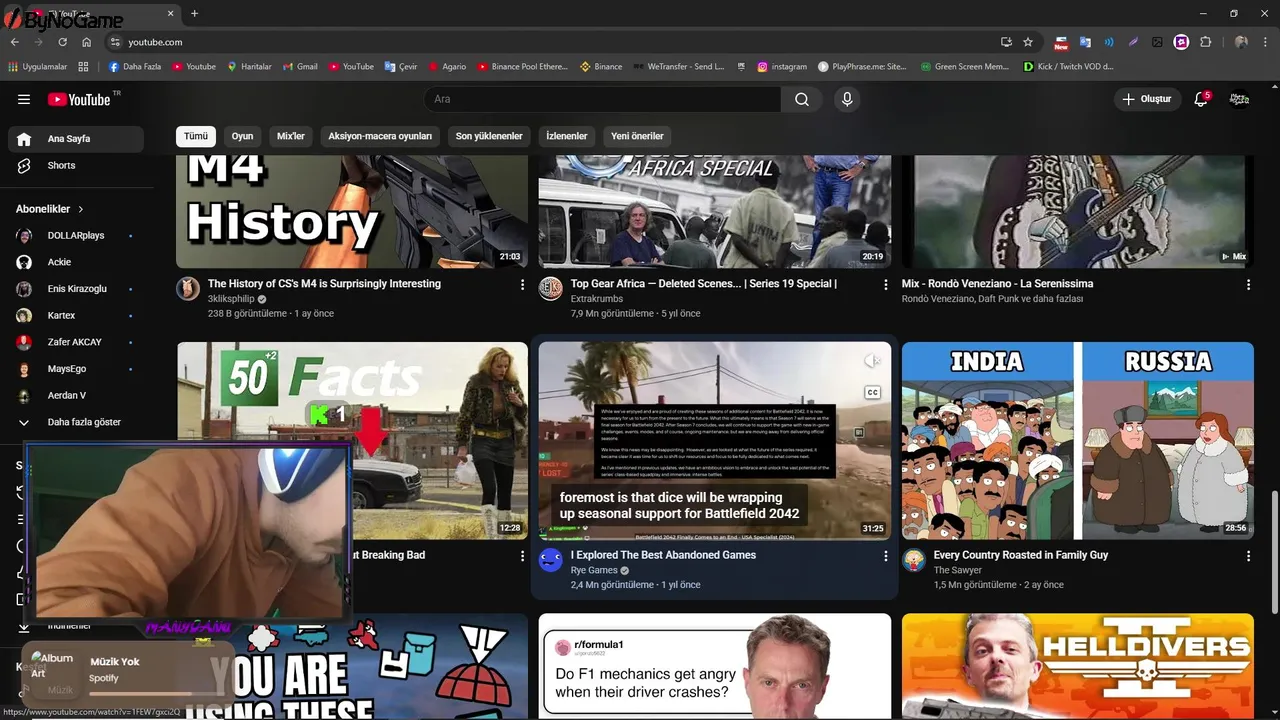Open the Haritalar maps bookmark
Viewport: 1280px width, 720px height.
pos(249,67)
